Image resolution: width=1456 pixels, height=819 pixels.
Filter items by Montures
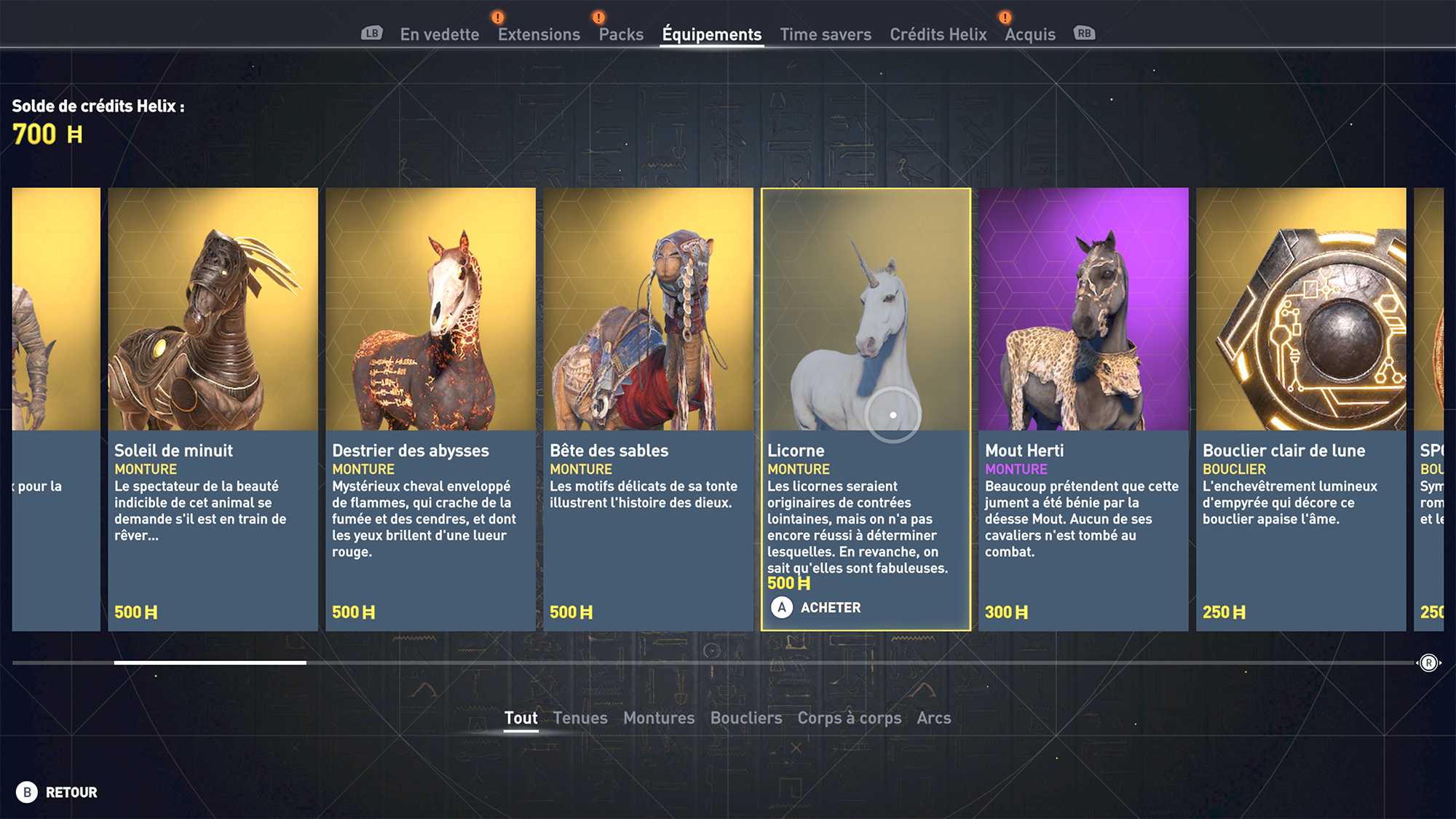coord(659,718)
